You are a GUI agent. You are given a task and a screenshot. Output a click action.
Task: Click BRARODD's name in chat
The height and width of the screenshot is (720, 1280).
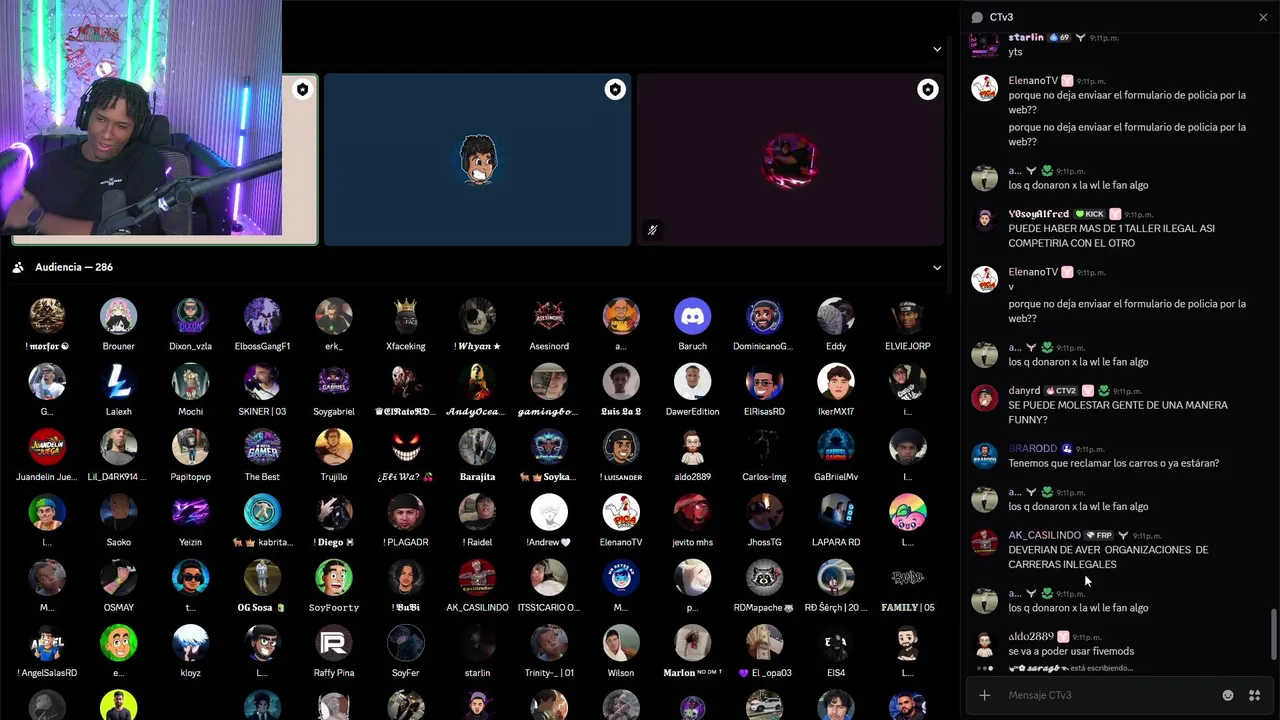click(1032, 449)
